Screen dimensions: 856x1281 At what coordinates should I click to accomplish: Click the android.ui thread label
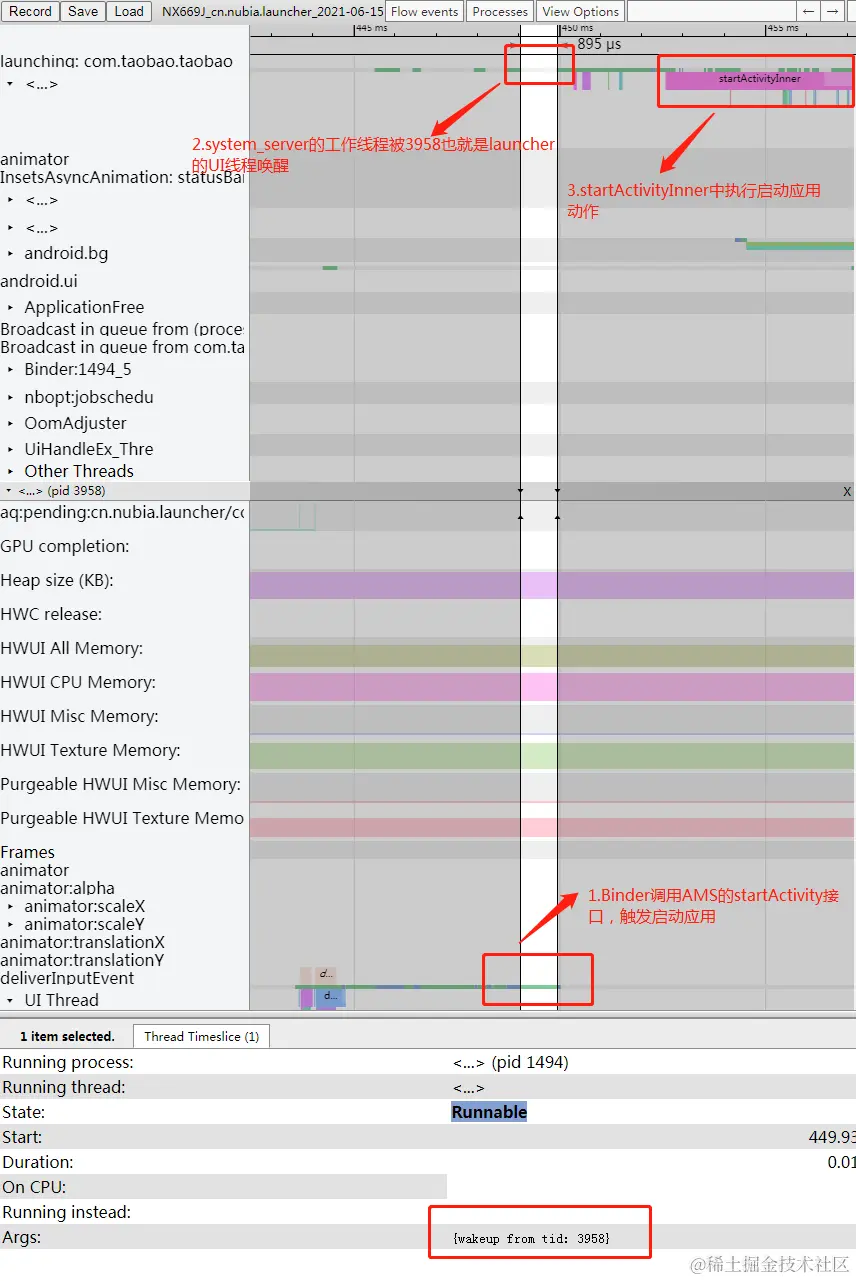(x=39, y=281)
